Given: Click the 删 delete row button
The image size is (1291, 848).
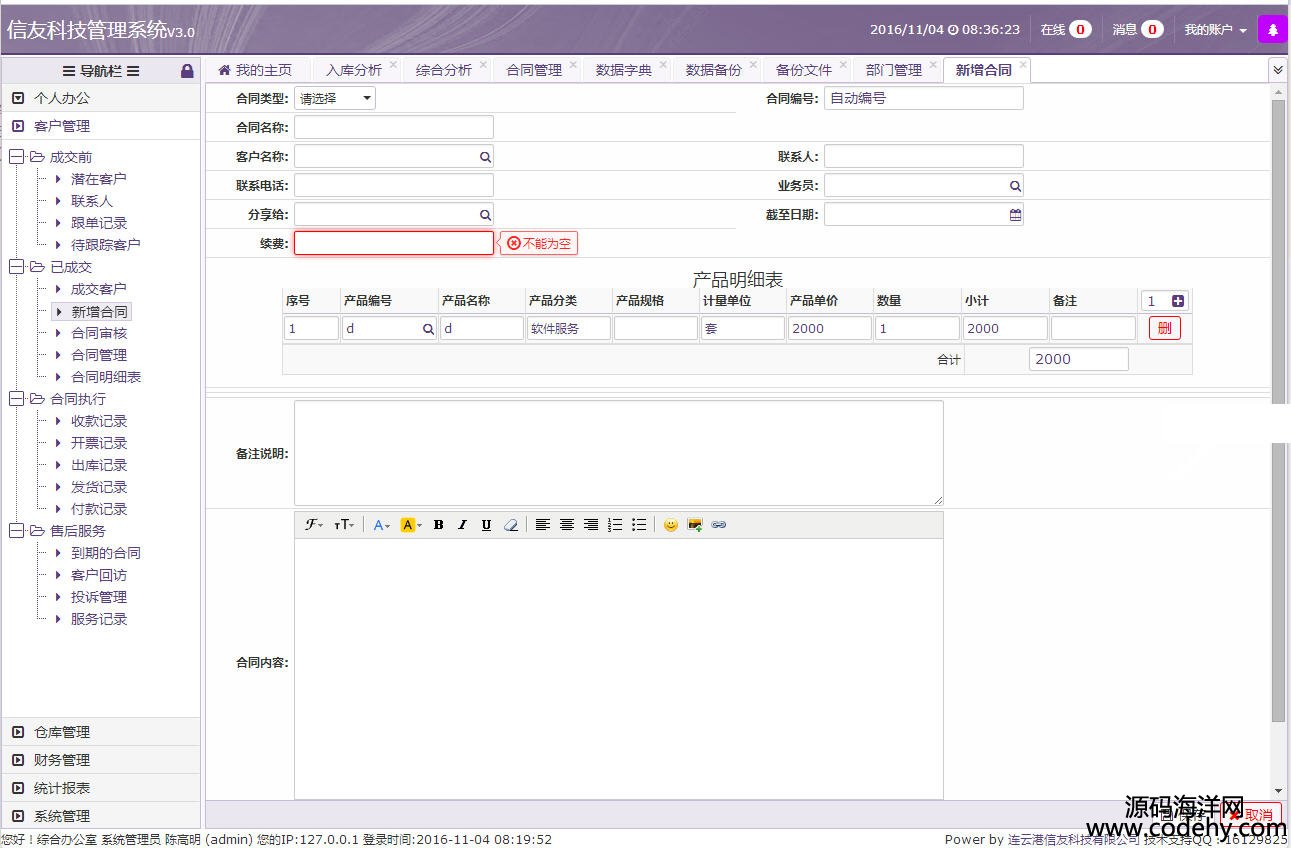Looking at the screenshot, I should tap(1164, 328).
